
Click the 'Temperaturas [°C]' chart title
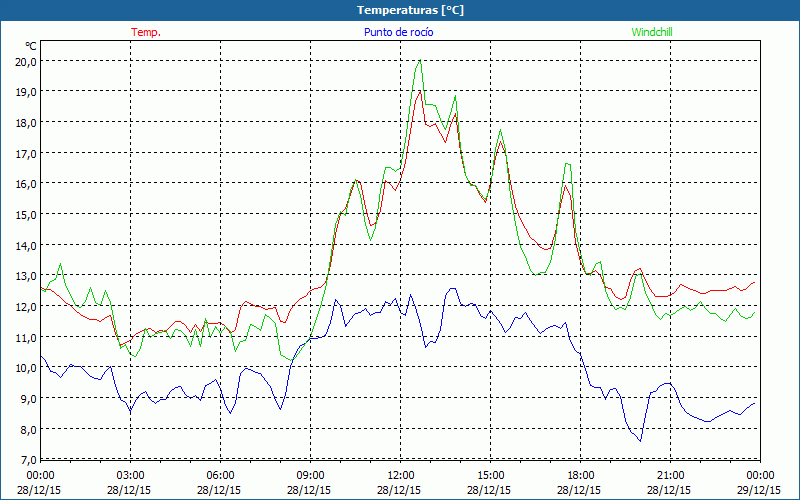(410, 10)
